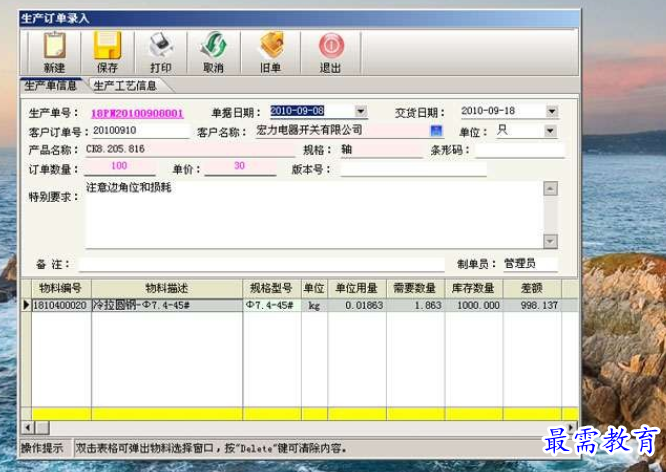Click stock quantity cell 1000.000
666x472 pixels.
pyautogui.click(x=474, y=305)
